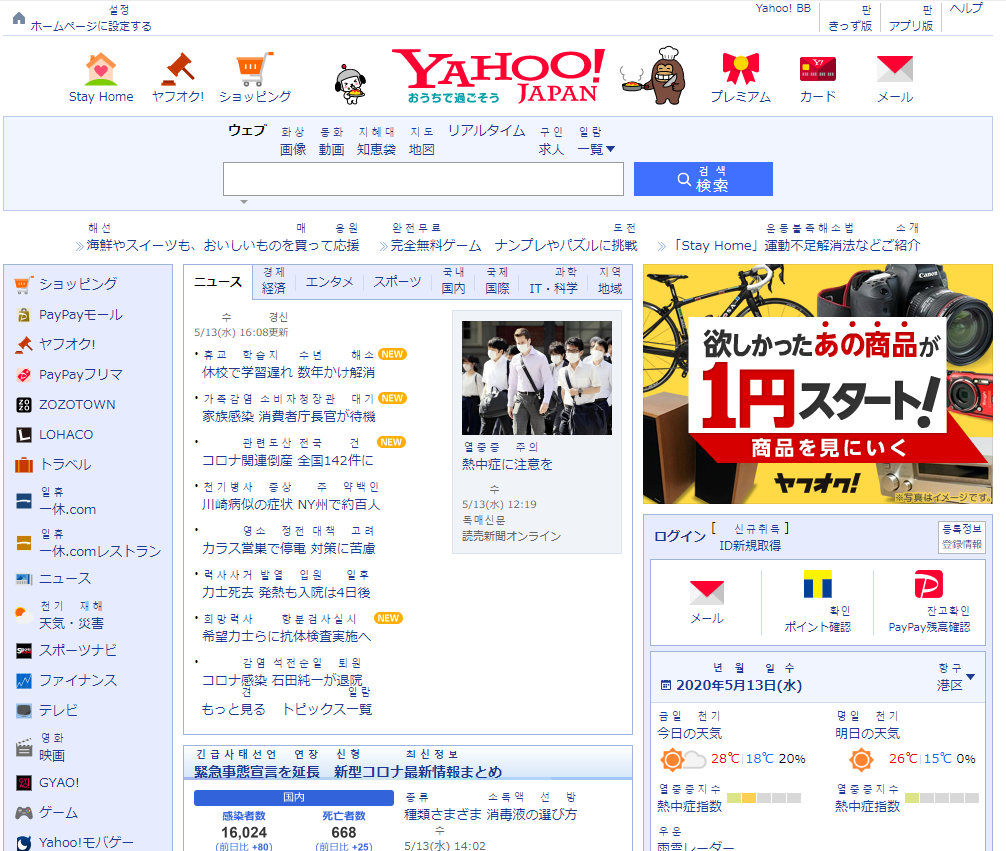The height and width of the screenshot is (851, 1006).
Task: Click the プレミアム ribbon icon
Action: (x=740, y=69)
